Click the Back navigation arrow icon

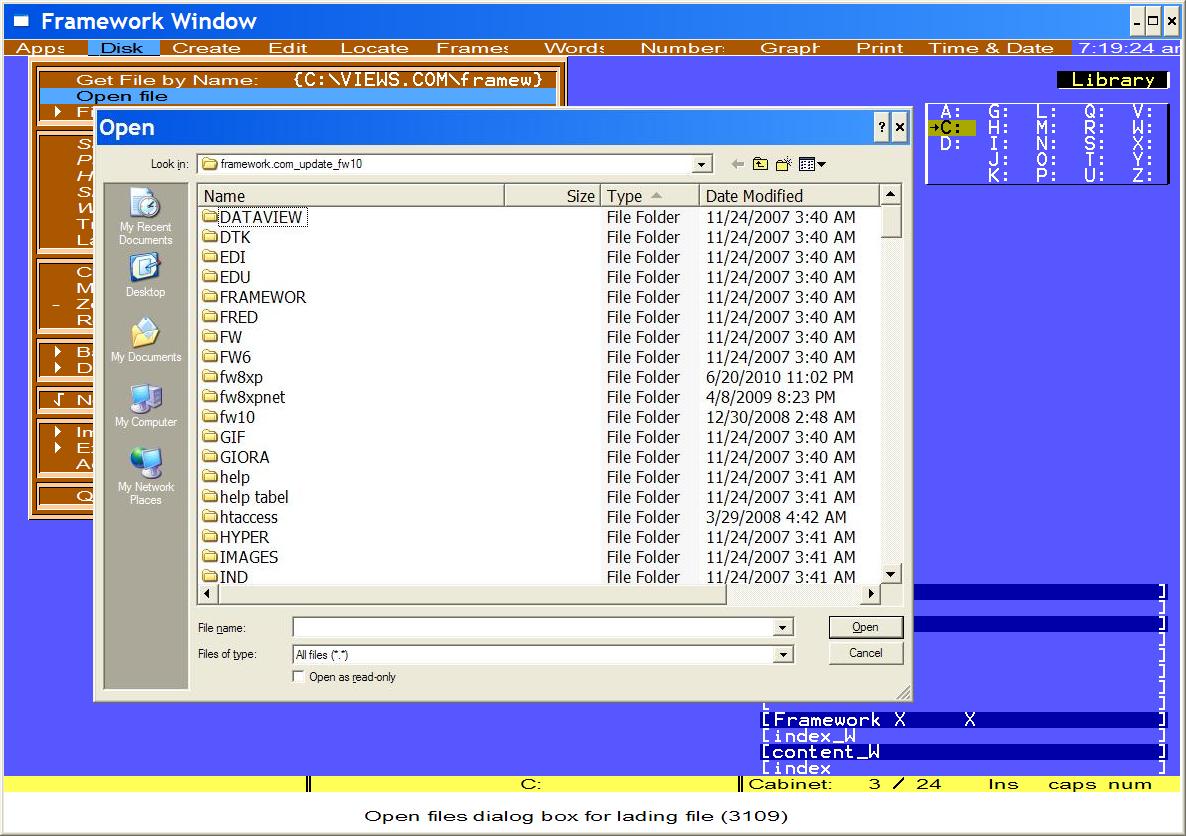[x=737, y=164]
